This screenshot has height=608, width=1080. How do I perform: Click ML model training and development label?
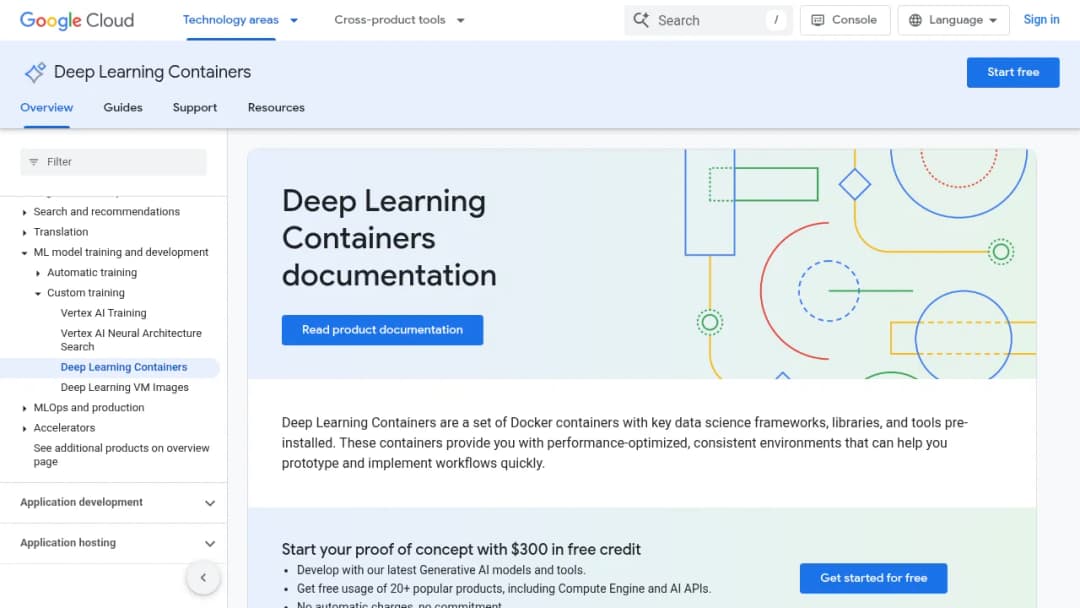click(121, 252)
